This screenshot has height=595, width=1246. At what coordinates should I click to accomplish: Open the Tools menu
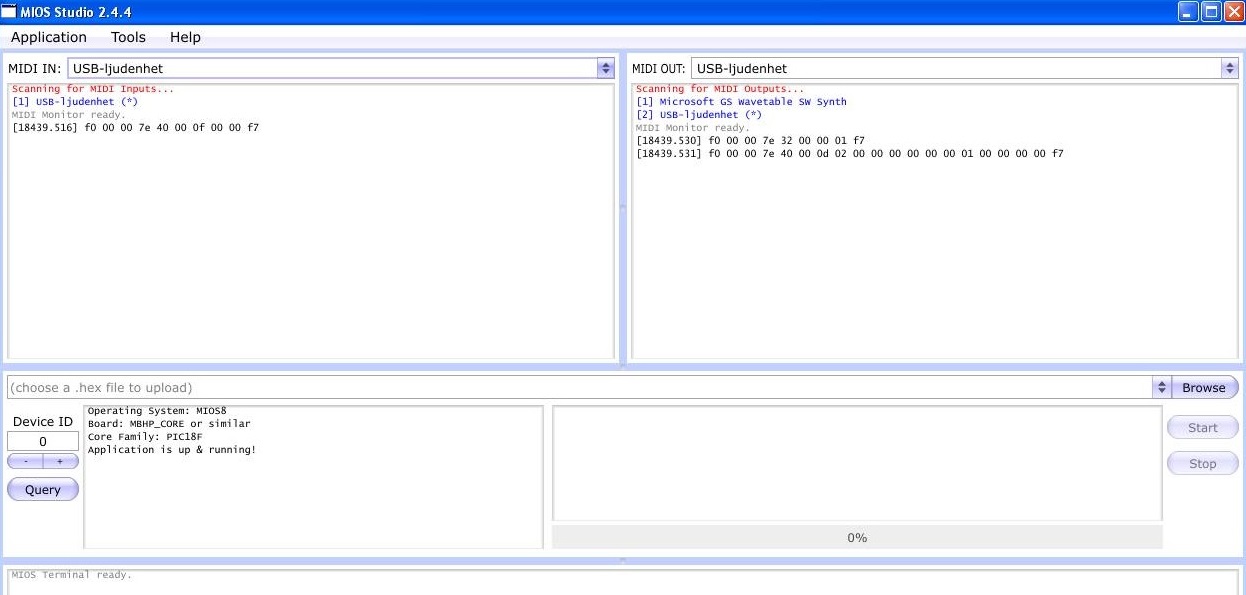[x=128, y=37]
